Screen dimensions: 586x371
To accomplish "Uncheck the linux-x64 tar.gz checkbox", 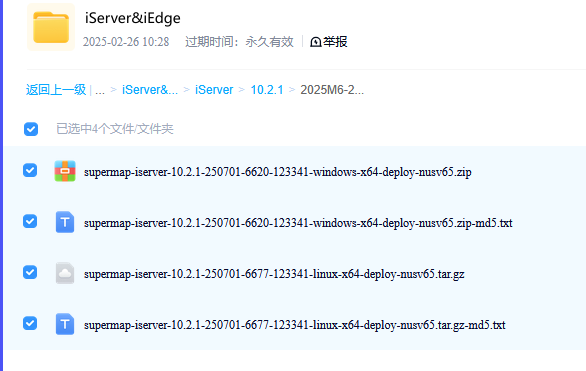I will (30, 272).
